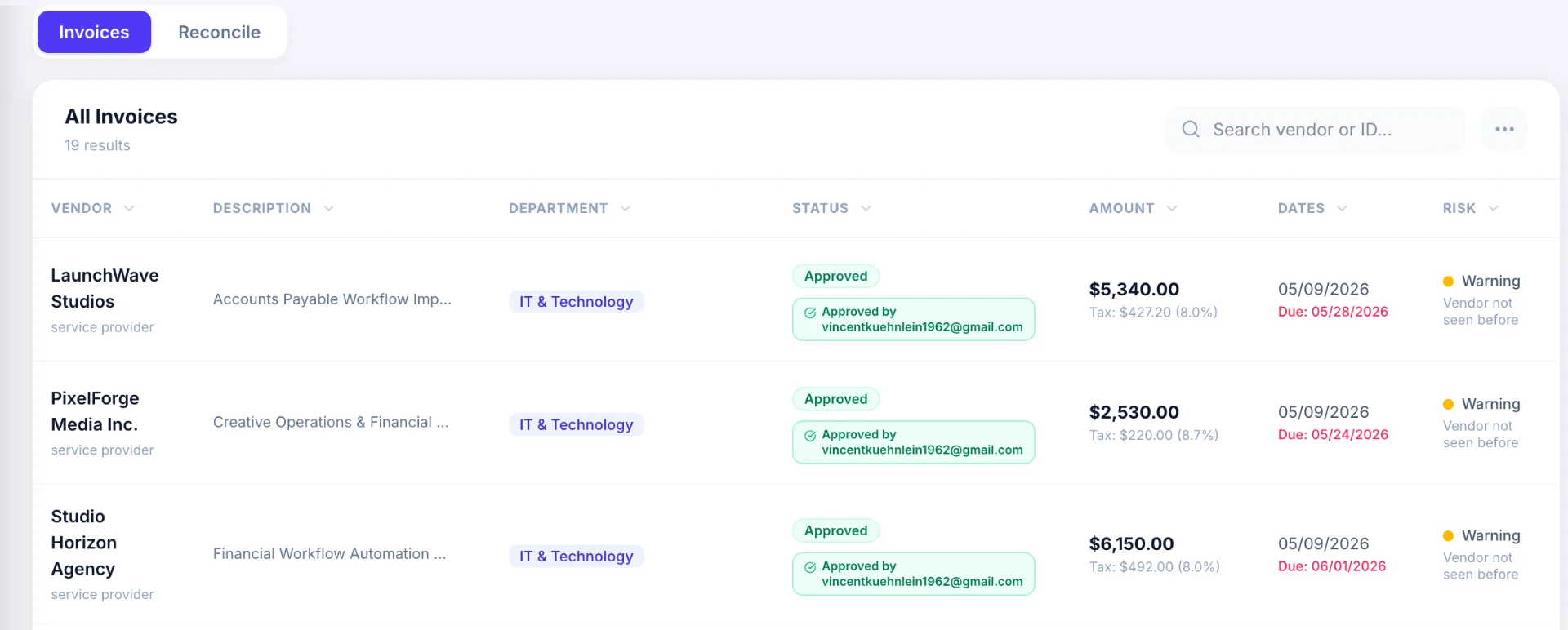Click invoice date 05/09/2026 in PixelForge row
The height and width of the screenshot is (630, 1568).
click(x=1323, y=413)
